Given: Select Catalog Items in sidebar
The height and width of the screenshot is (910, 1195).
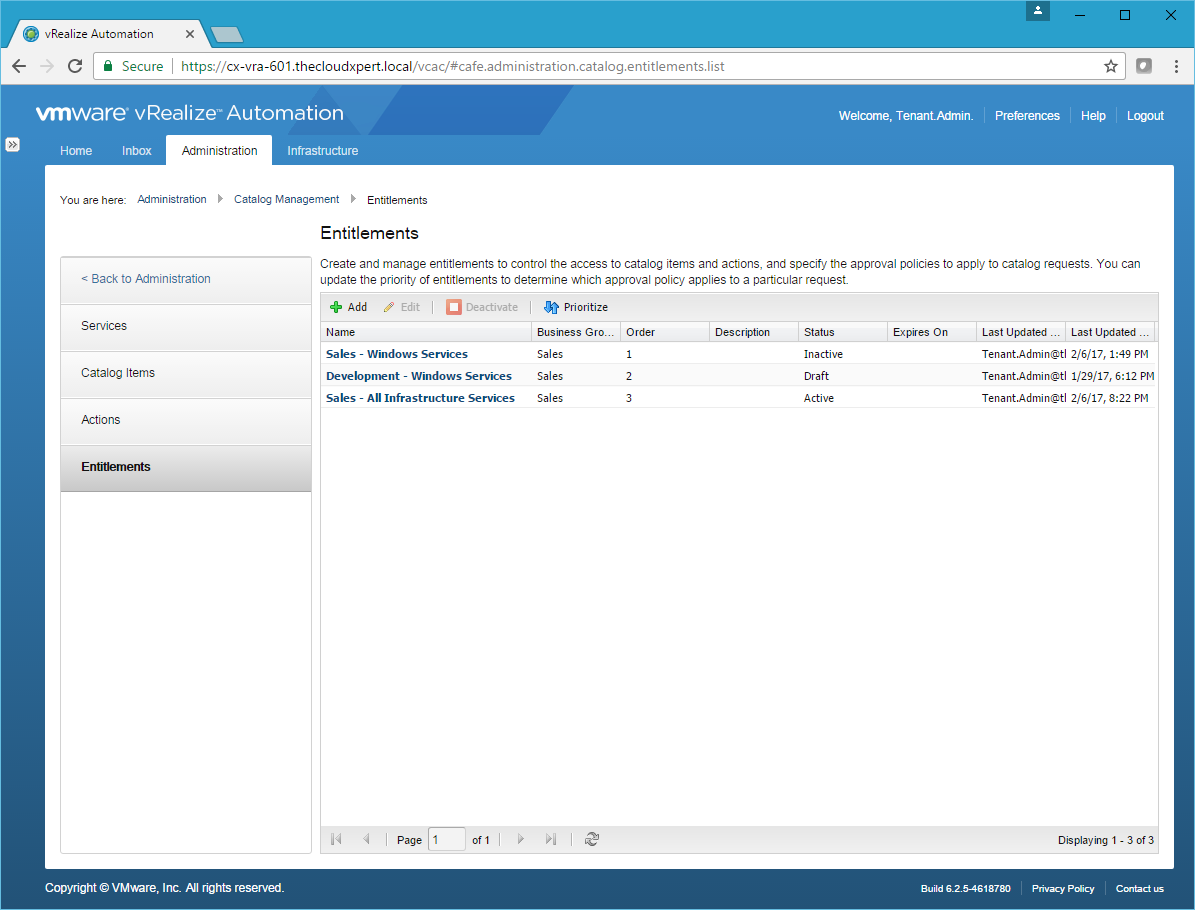Looking at the screenshot, I should click(x=118, y=373).
